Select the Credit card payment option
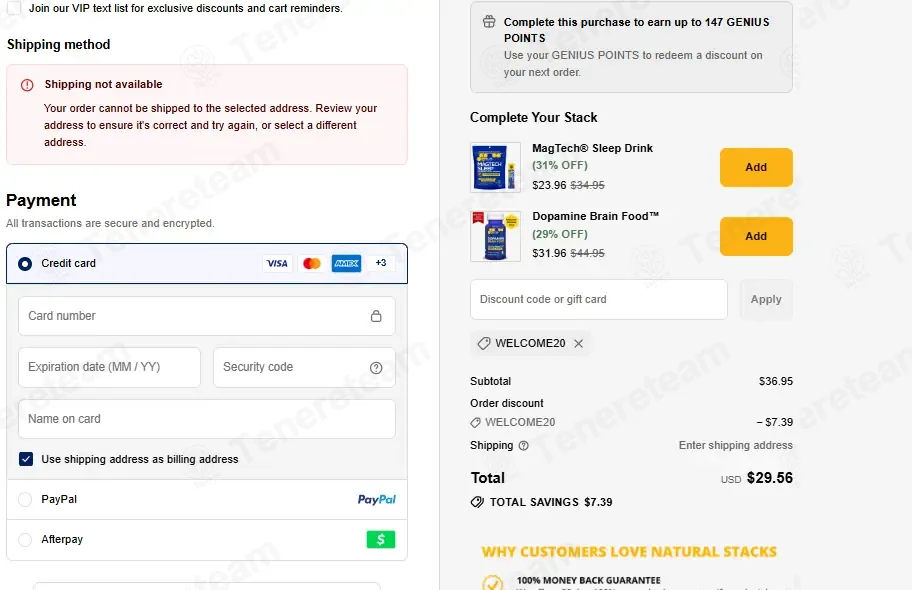The height and width of the screenshot is (590, 912). (25, 264)
